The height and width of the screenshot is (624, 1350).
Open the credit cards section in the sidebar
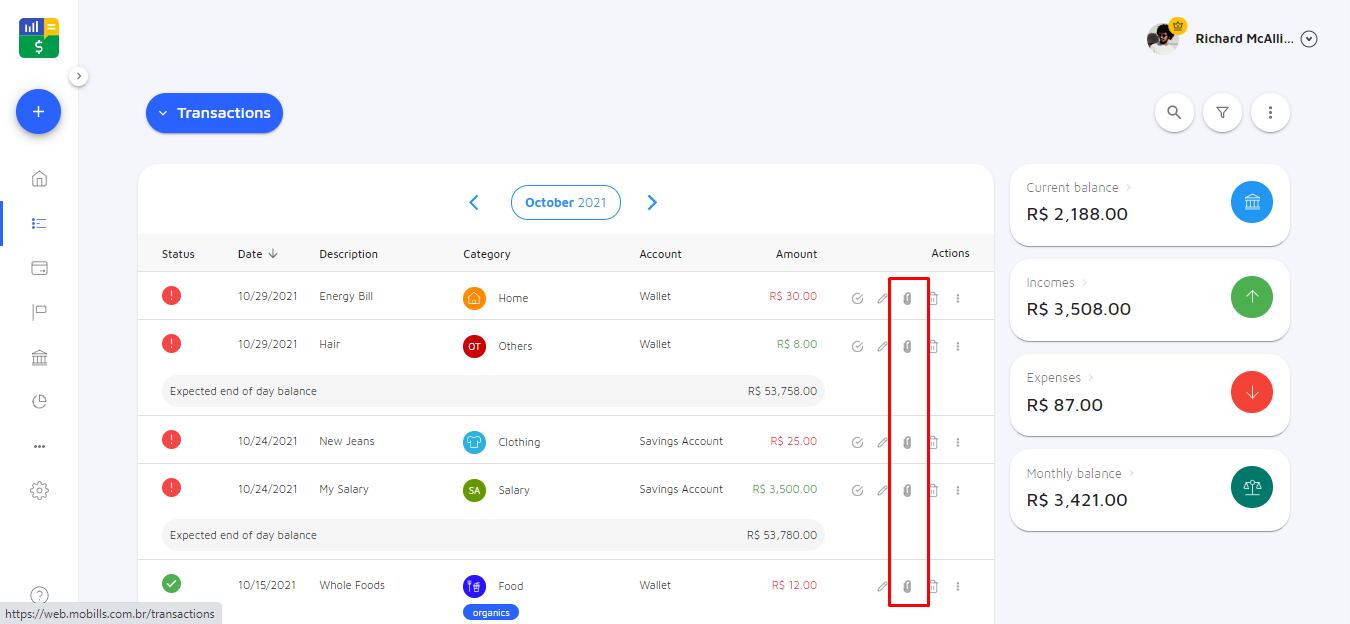tap(38, 267)
